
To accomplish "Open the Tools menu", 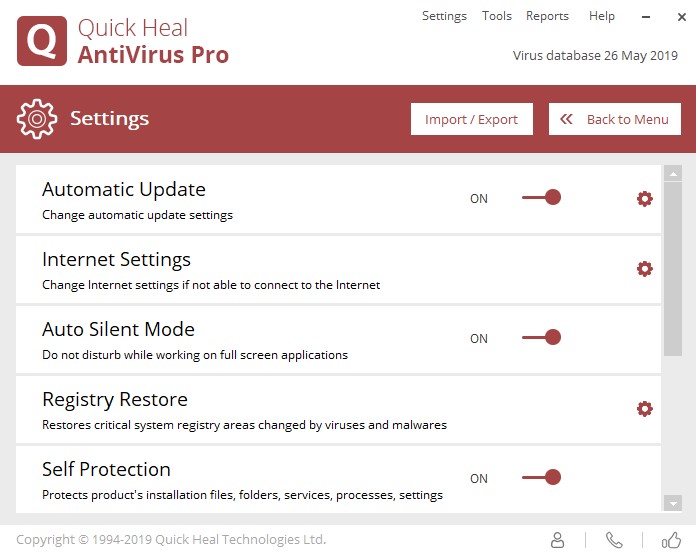I will coord(497,16).
